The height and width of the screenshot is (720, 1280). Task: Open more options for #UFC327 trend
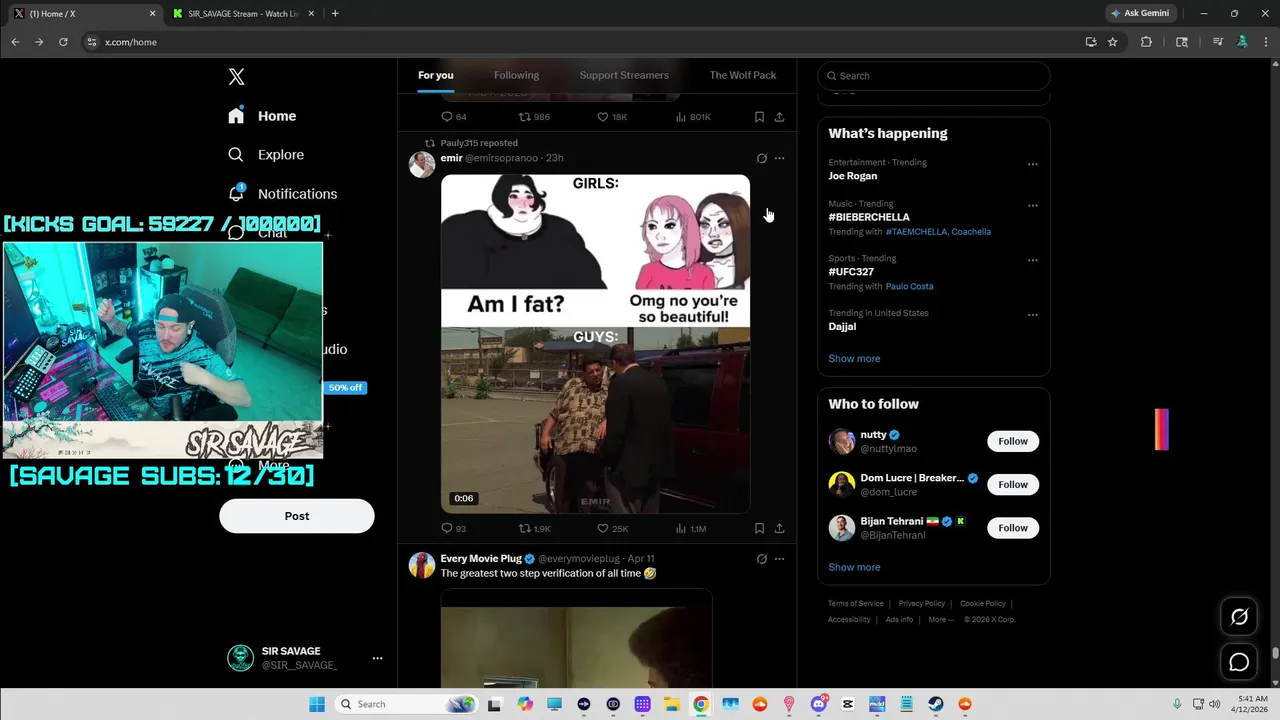click(x=1033, y=260)
